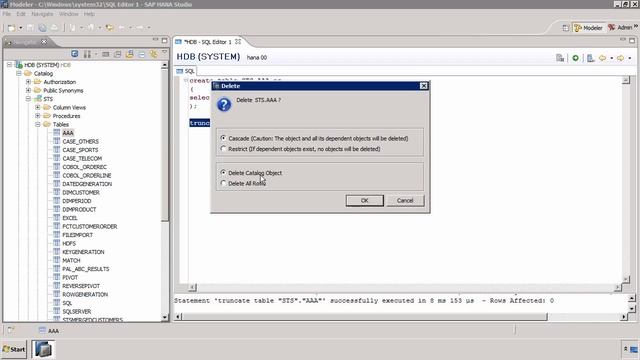The height and width of the screenshot is (360, 640).
Task: Select Delete Catalog Object radio option
Action: pos(223,173)
